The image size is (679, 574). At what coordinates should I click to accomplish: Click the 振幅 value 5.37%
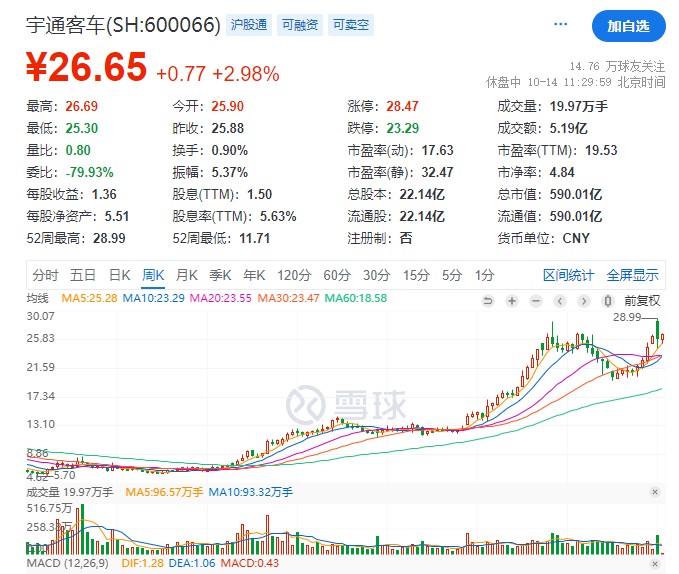pos(230,172)
